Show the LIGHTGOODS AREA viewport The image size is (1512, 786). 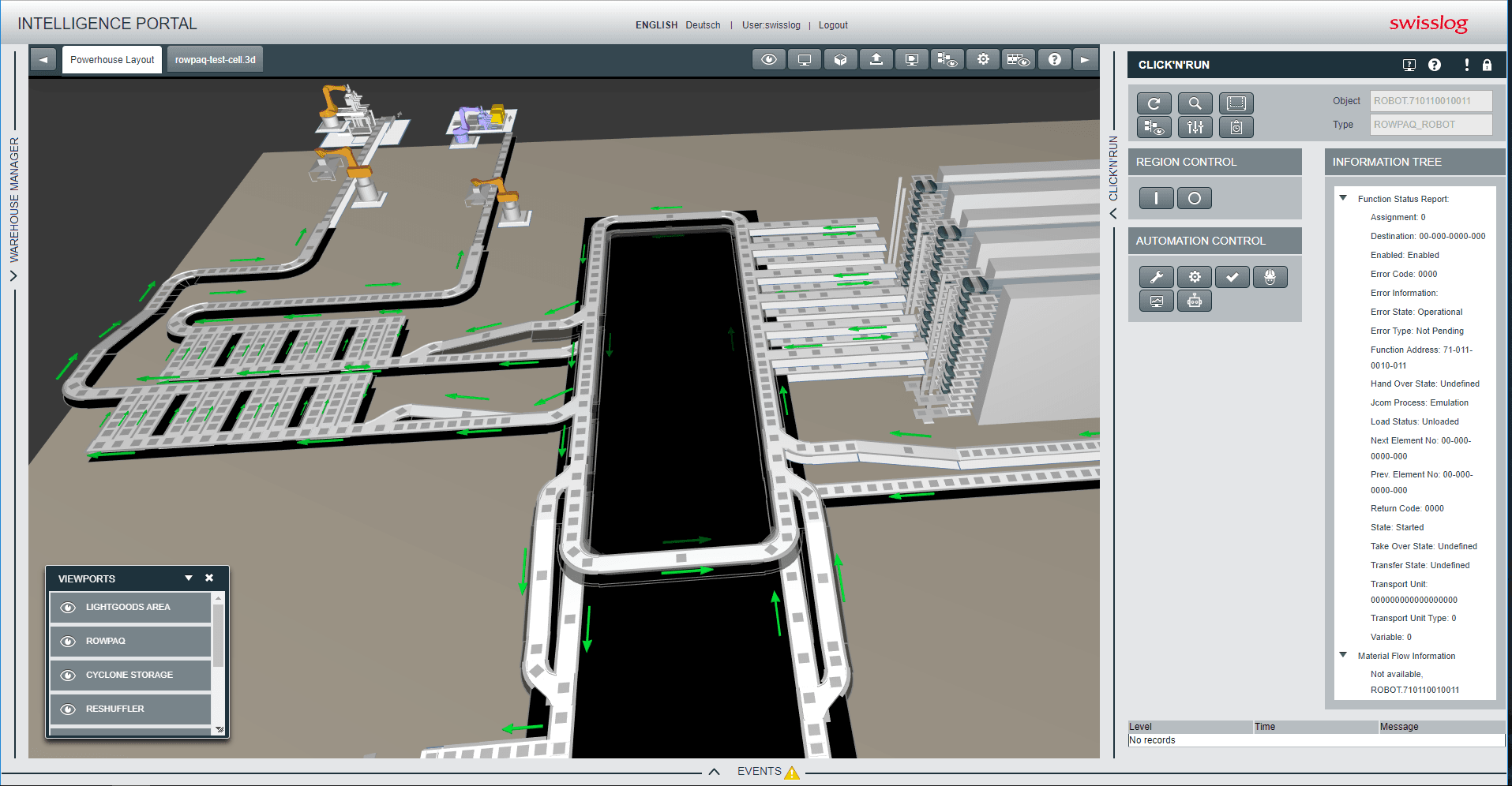130,608
